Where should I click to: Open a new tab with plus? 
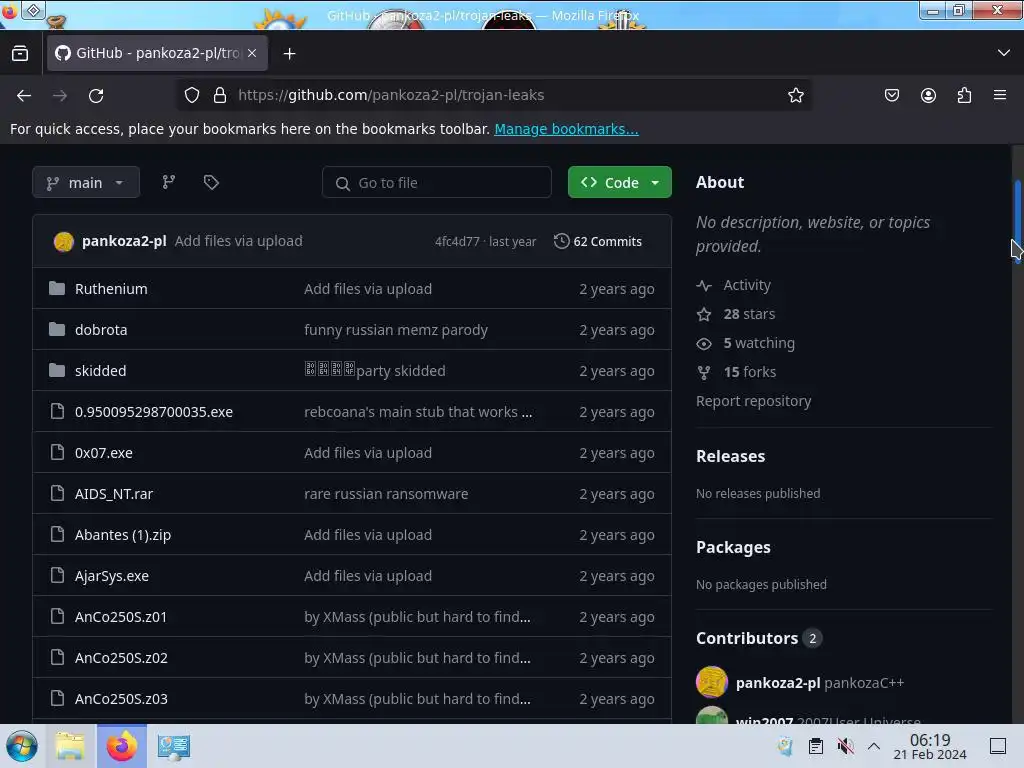pyautogui.click(x=289, y=54)
